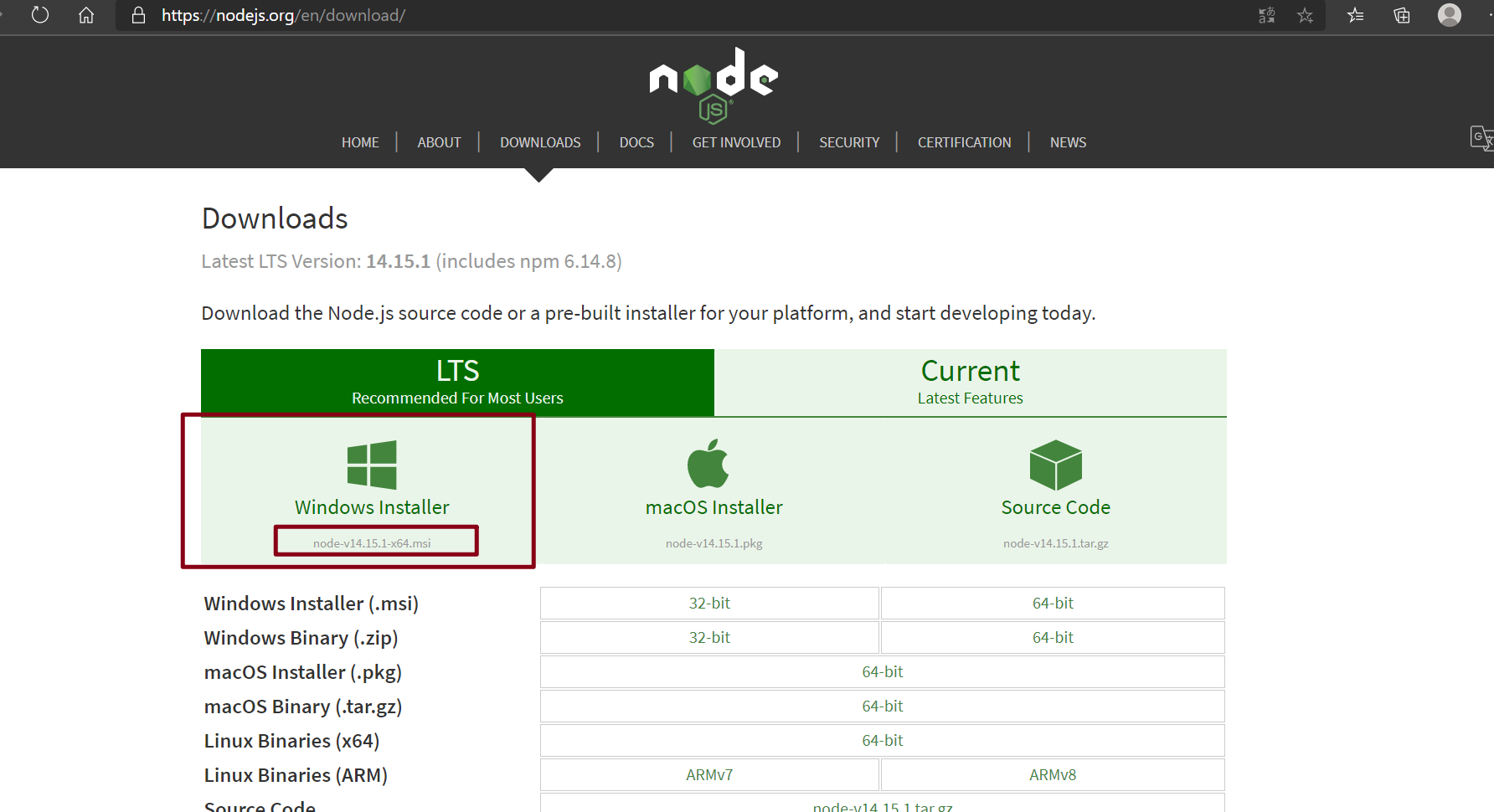Image resolution: width=1494 pixels, height=812 pixels.
Task: Open the ABOUT nav item
Action: 439,142
